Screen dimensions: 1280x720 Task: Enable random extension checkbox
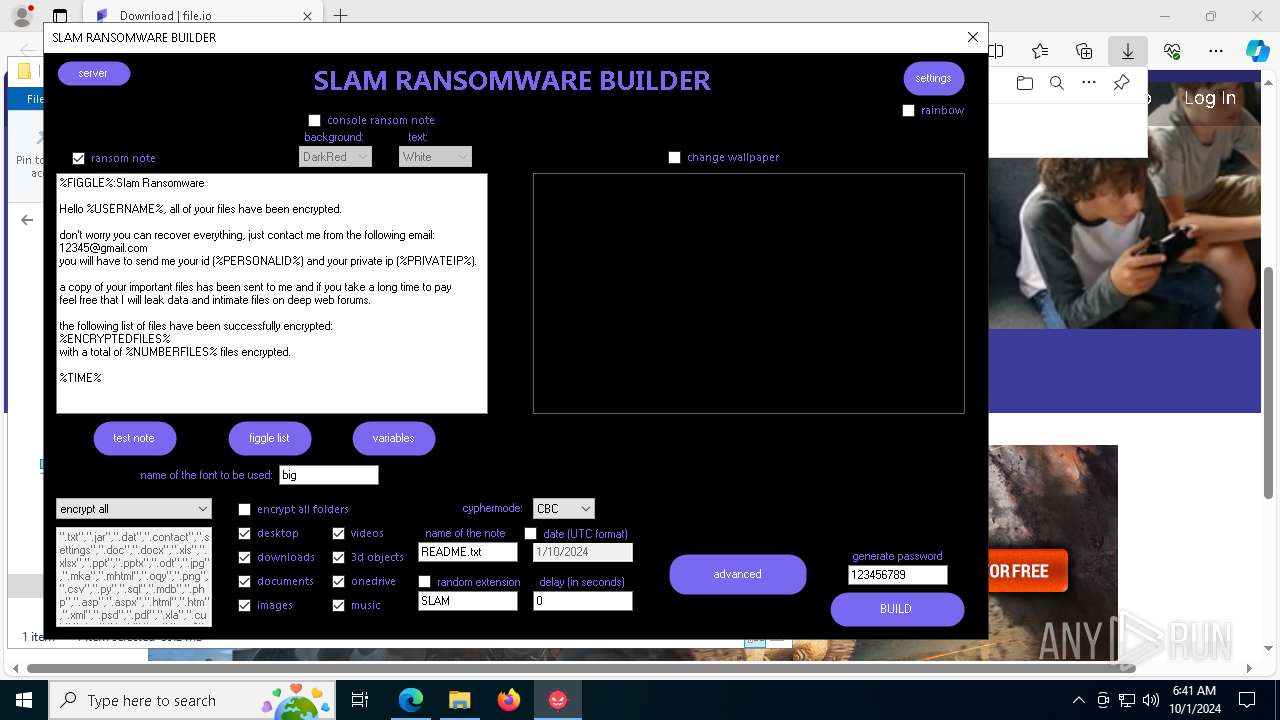(424, 582)
